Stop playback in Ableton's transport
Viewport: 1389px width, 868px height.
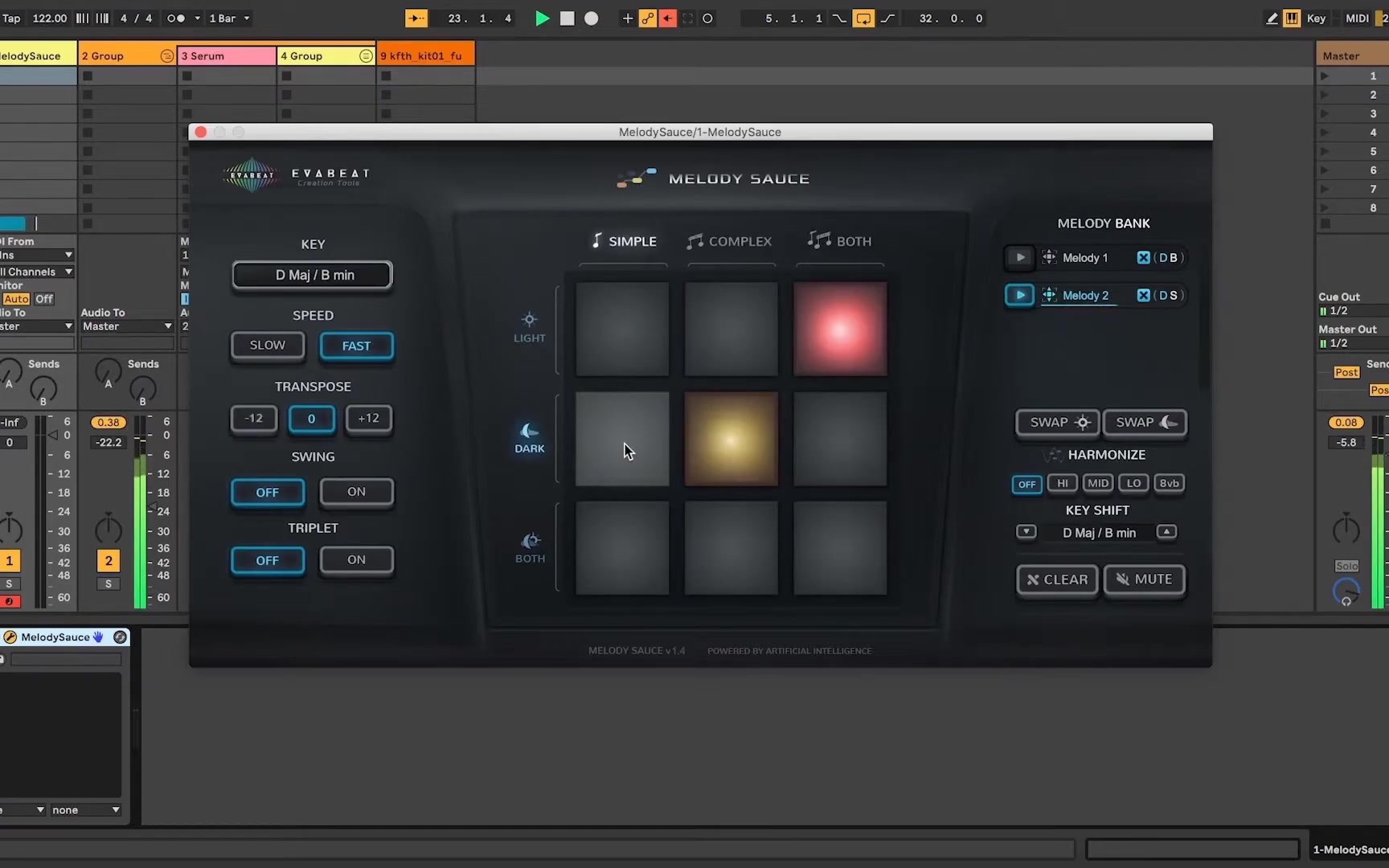[x=567, y=18]
